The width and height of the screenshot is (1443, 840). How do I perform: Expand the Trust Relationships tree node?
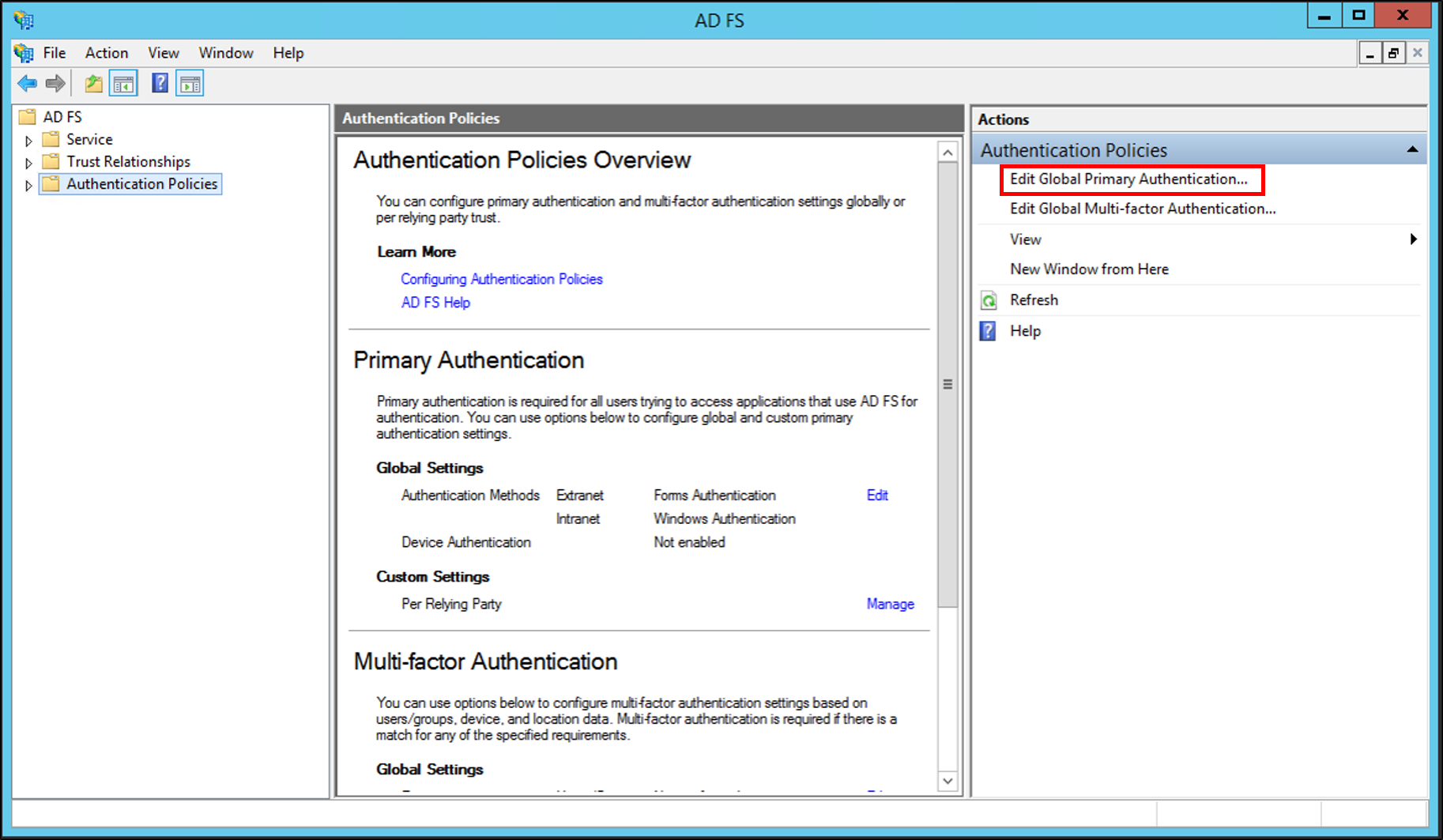[x=28, y=161]
